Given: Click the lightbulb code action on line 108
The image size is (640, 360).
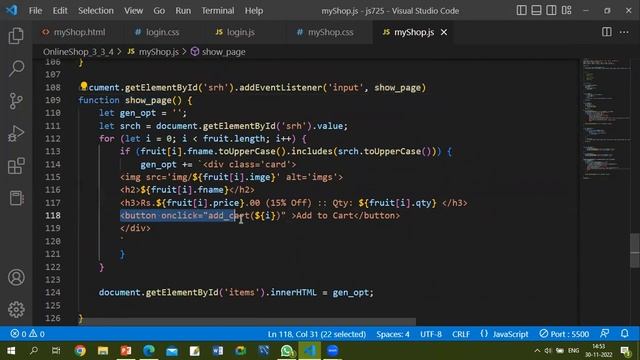Looking at the screenshot, I should tap(84, 86).
